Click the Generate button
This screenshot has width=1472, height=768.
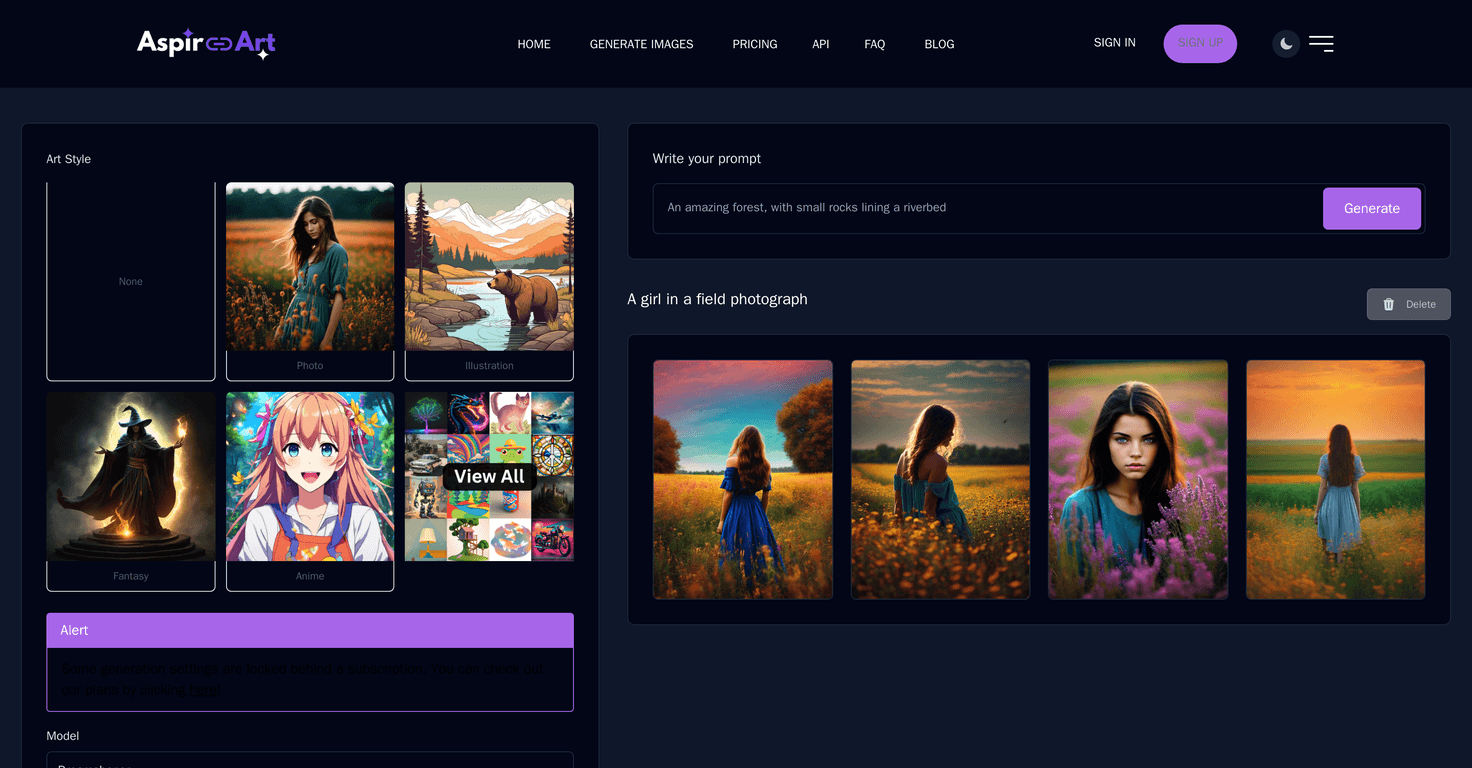pos(1371,208)
